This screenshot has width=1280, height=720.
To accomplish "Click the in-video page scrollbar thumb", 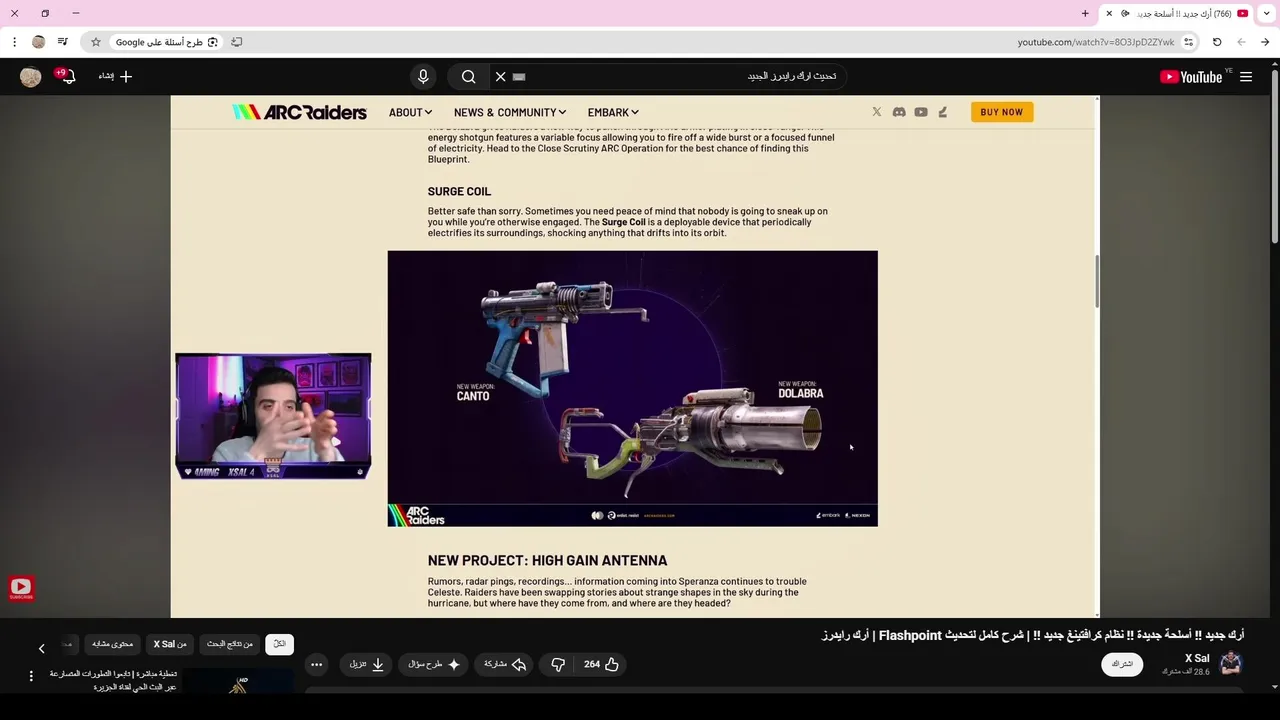I will pyautogui.click(x=1097, y=282).
